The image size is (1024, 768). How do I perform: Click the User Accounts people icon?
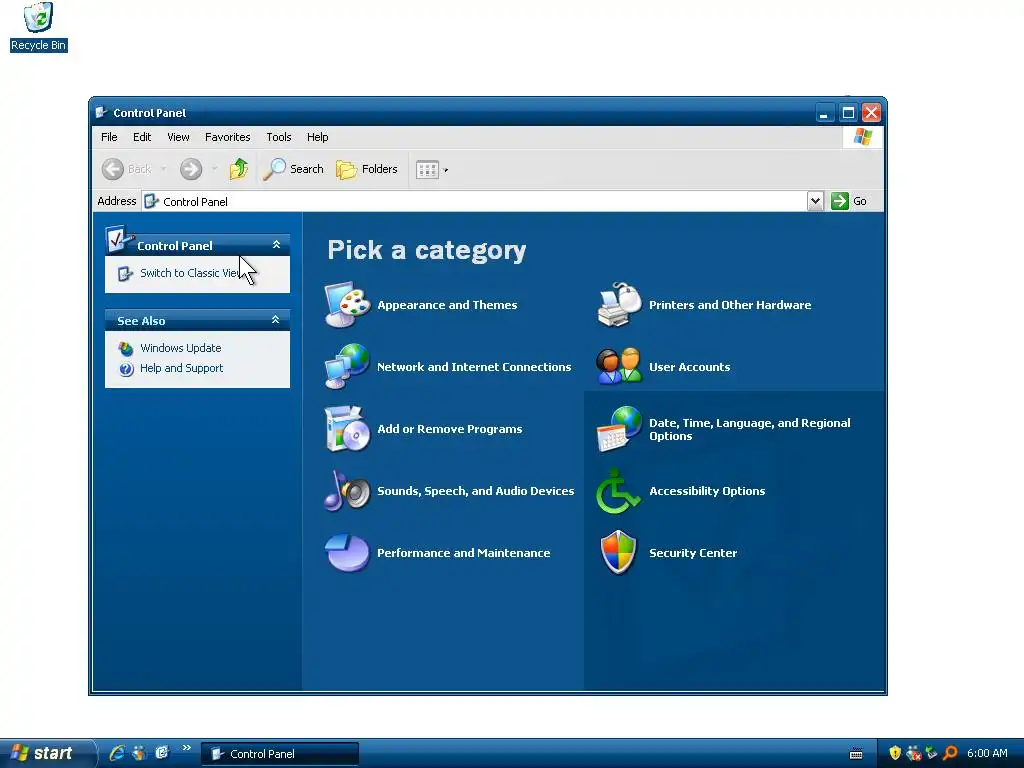coord(619,366)
